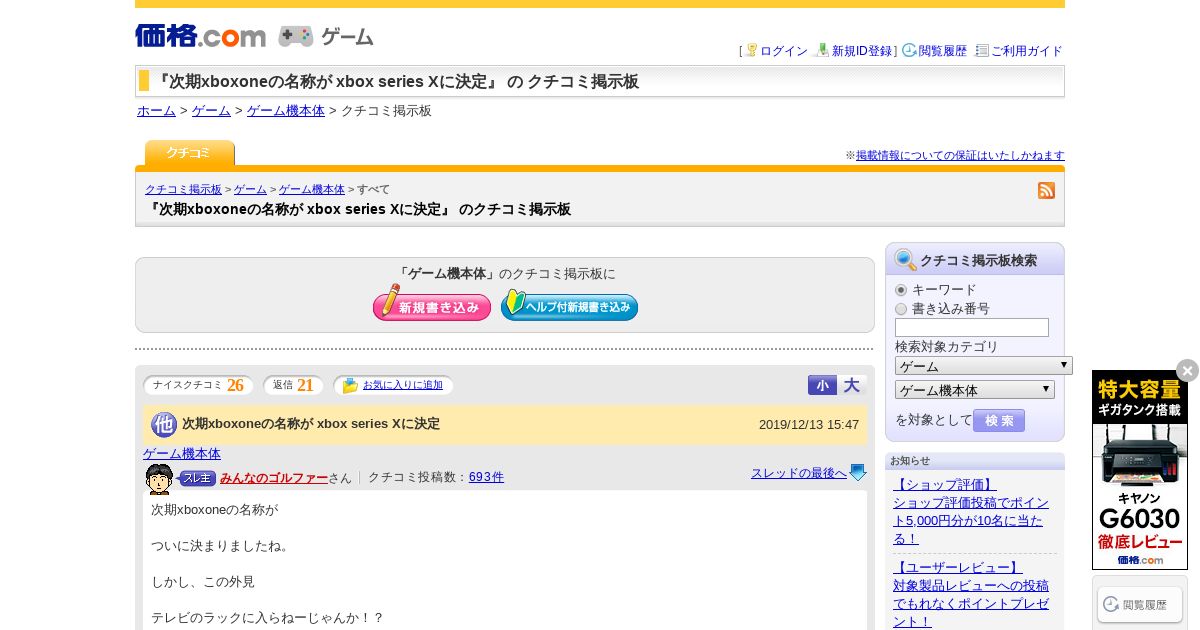Click the ログイン link
The width and height of the screenshot is (1200, 630).
coord(784,51)
